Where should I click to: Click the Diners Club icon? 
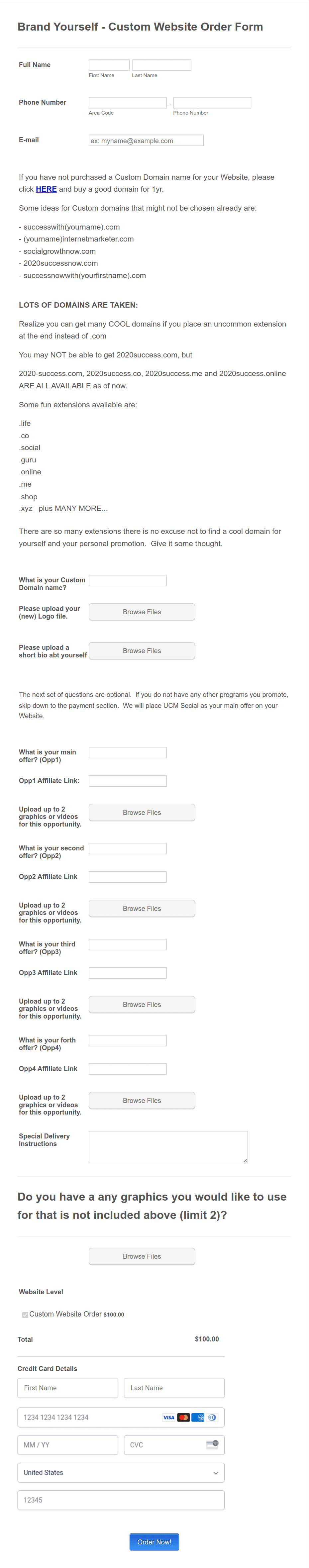pos(212,1417)
